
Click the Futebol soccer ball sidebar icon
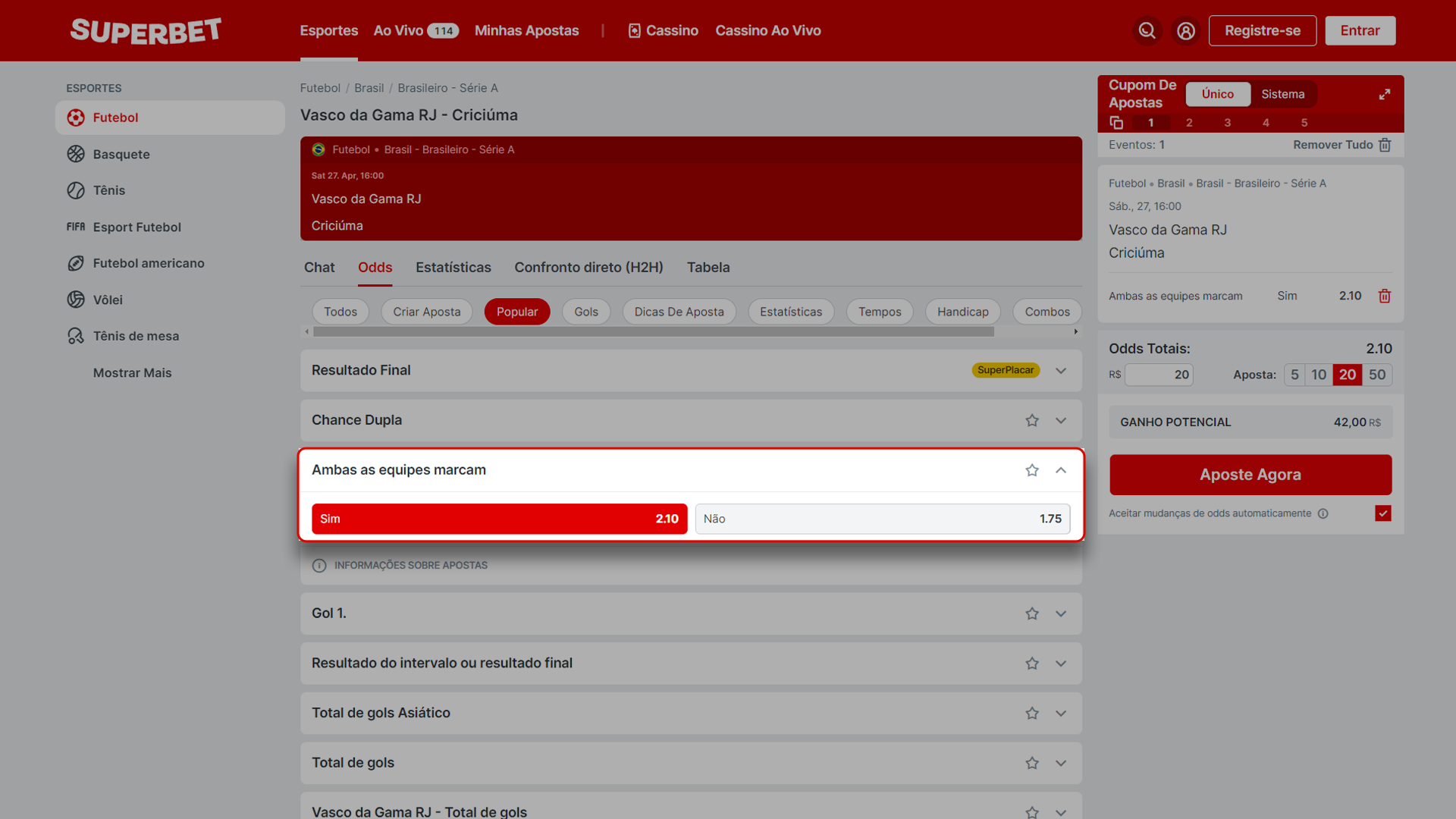tap(76, 118)
